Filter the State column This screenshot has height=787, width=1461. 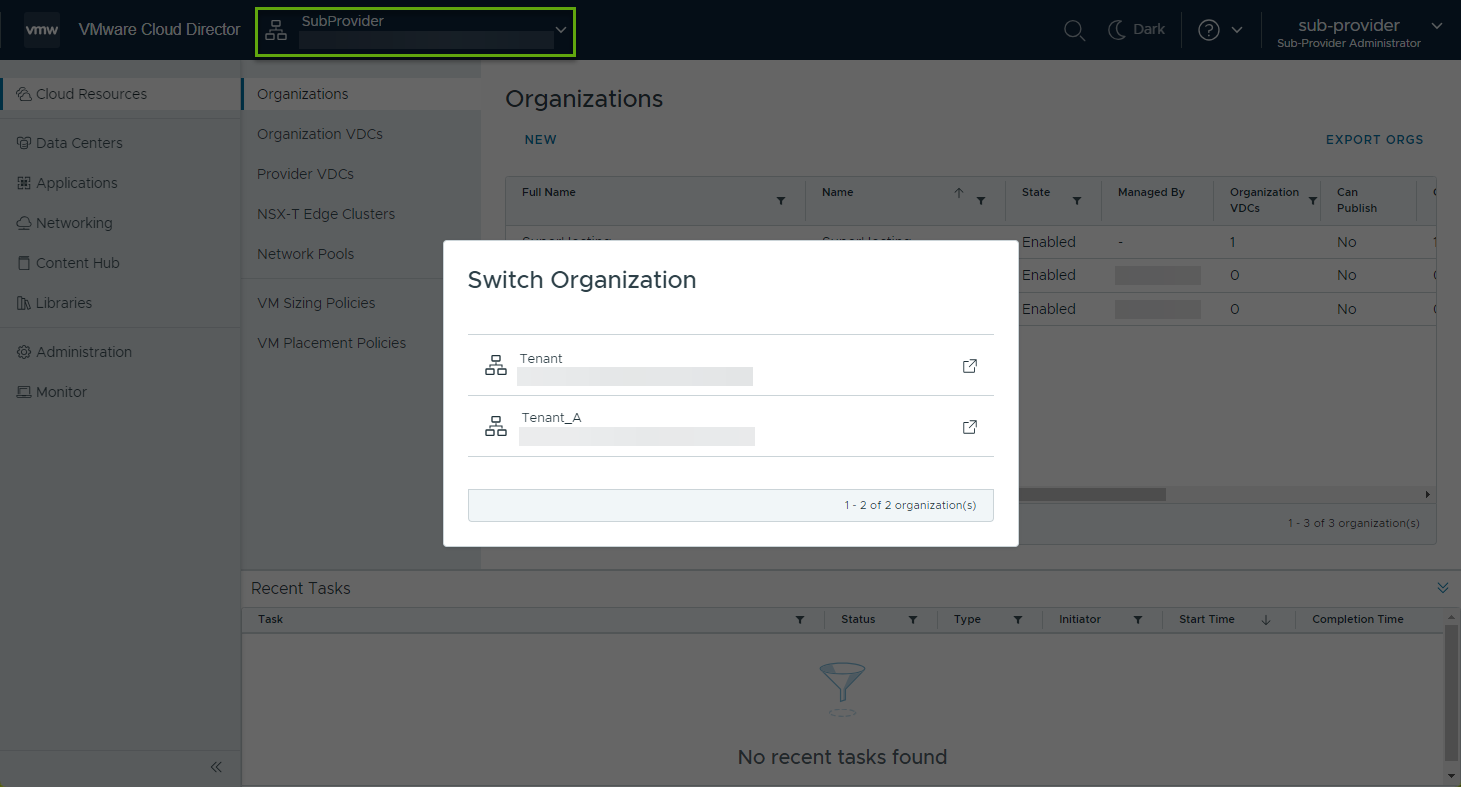point(1077,201)
